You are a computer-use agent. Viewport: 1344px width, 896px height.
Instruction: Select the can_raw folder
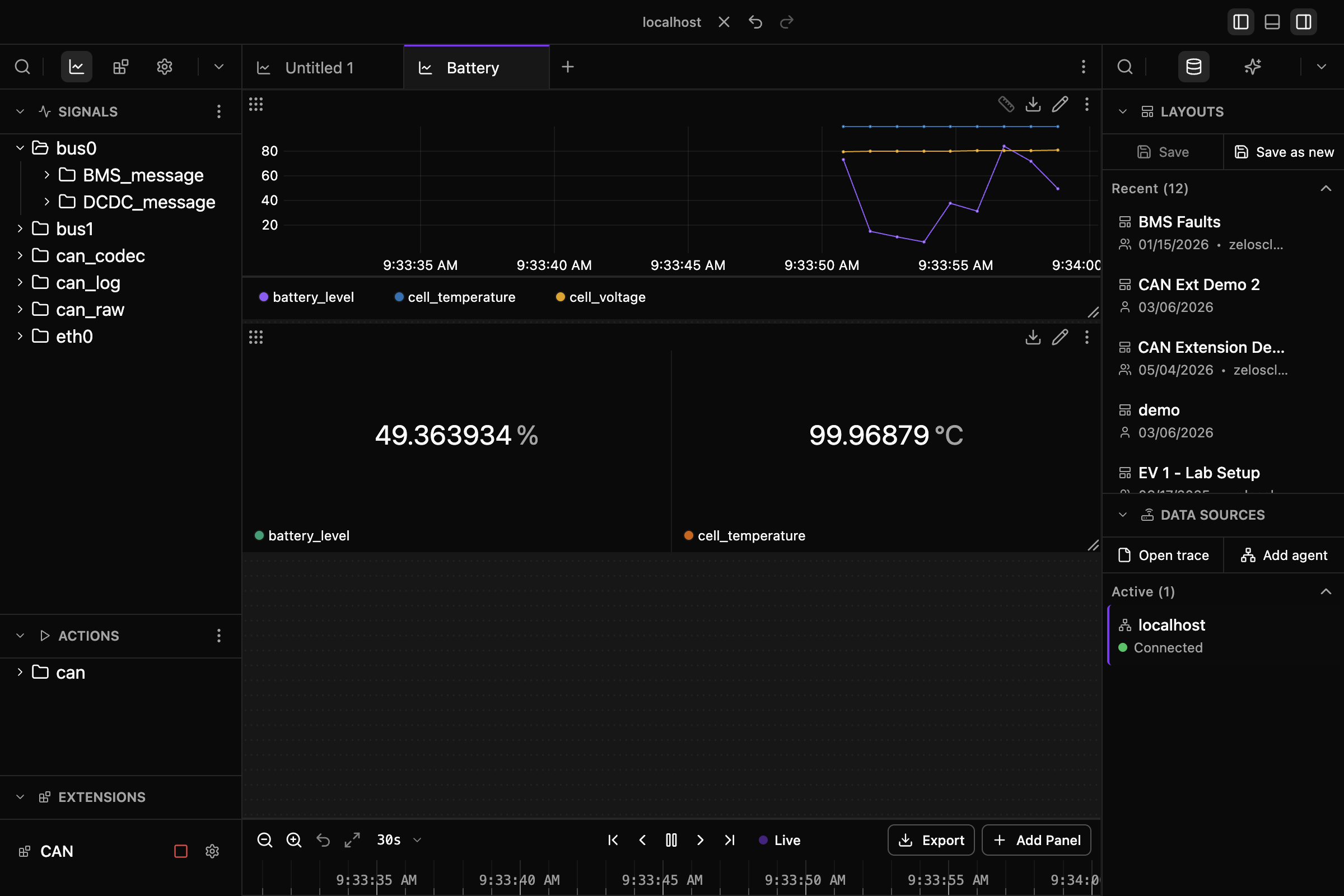(x=90, y=310)
